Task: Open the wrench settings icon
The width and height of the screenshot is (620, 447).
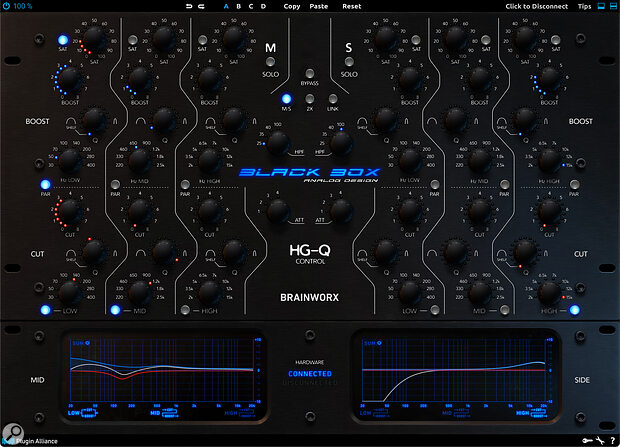Action: (600, 440)
